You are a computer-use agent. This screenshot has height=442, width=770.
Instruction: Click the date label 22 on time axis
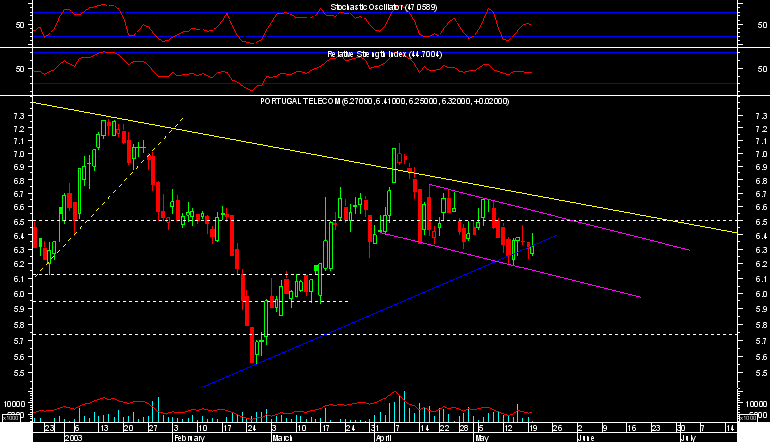tap(444, 428)
